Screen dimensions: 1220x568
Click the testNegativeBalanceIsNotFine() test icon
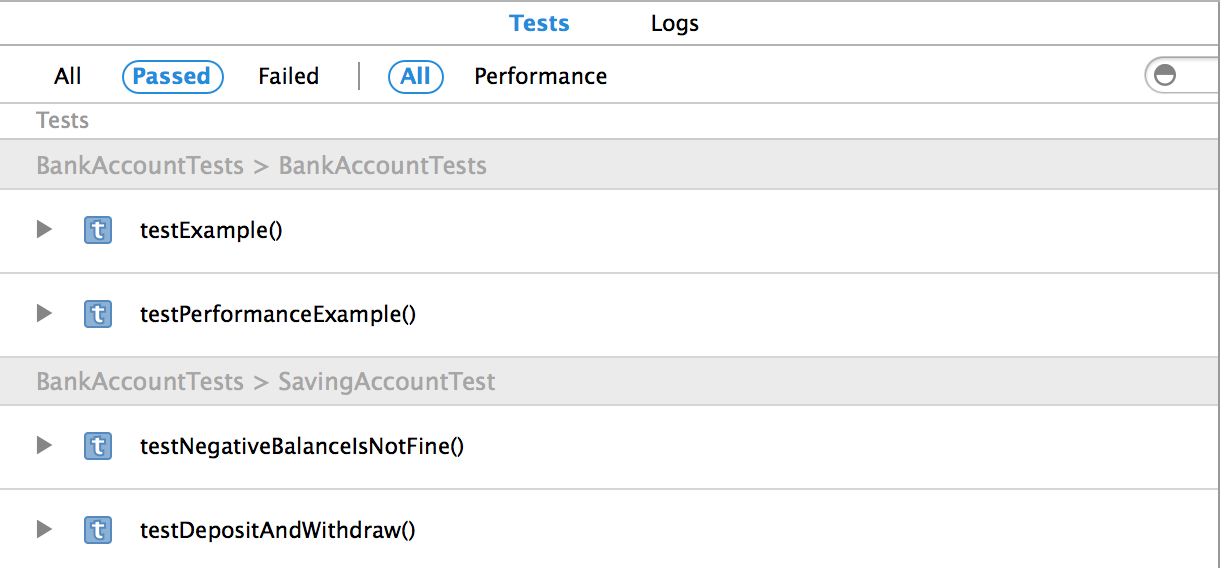97,446
